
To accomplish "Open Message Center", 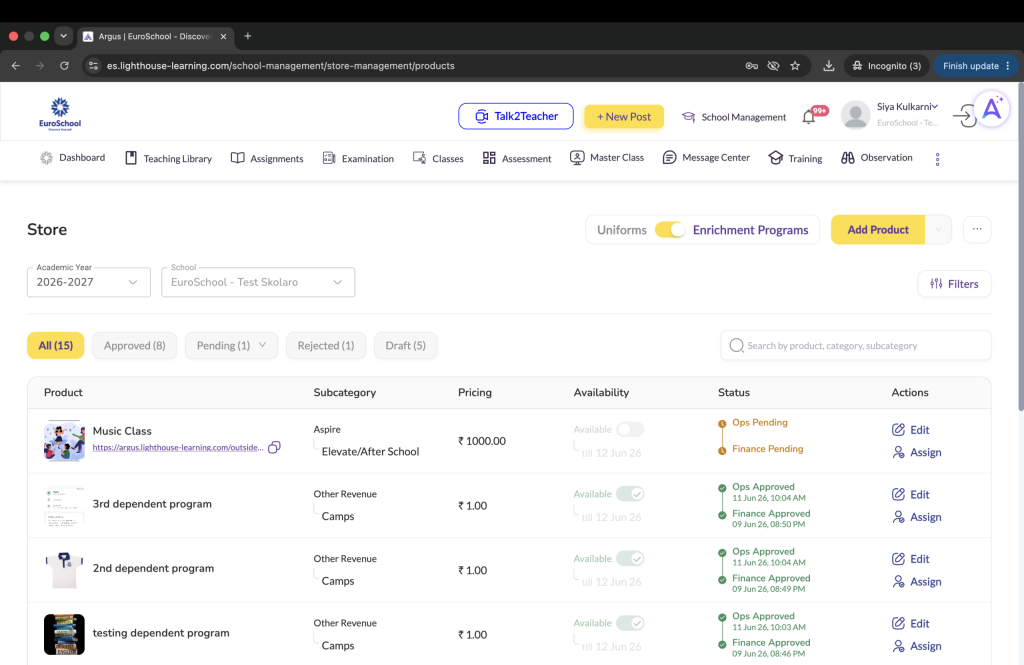I will click(706, 158).
